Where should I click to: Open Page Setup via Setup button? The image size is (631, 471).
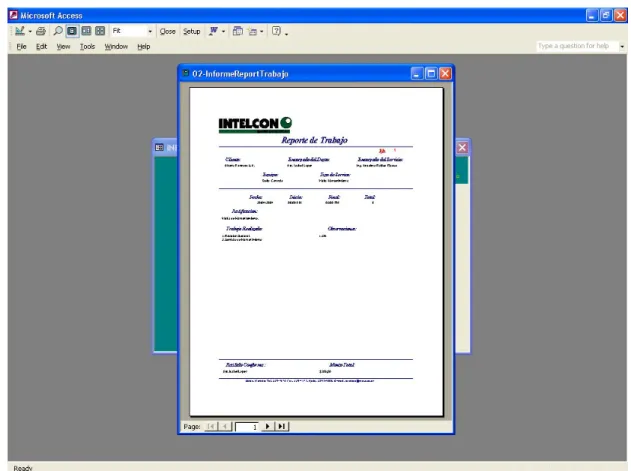point(192,31)
